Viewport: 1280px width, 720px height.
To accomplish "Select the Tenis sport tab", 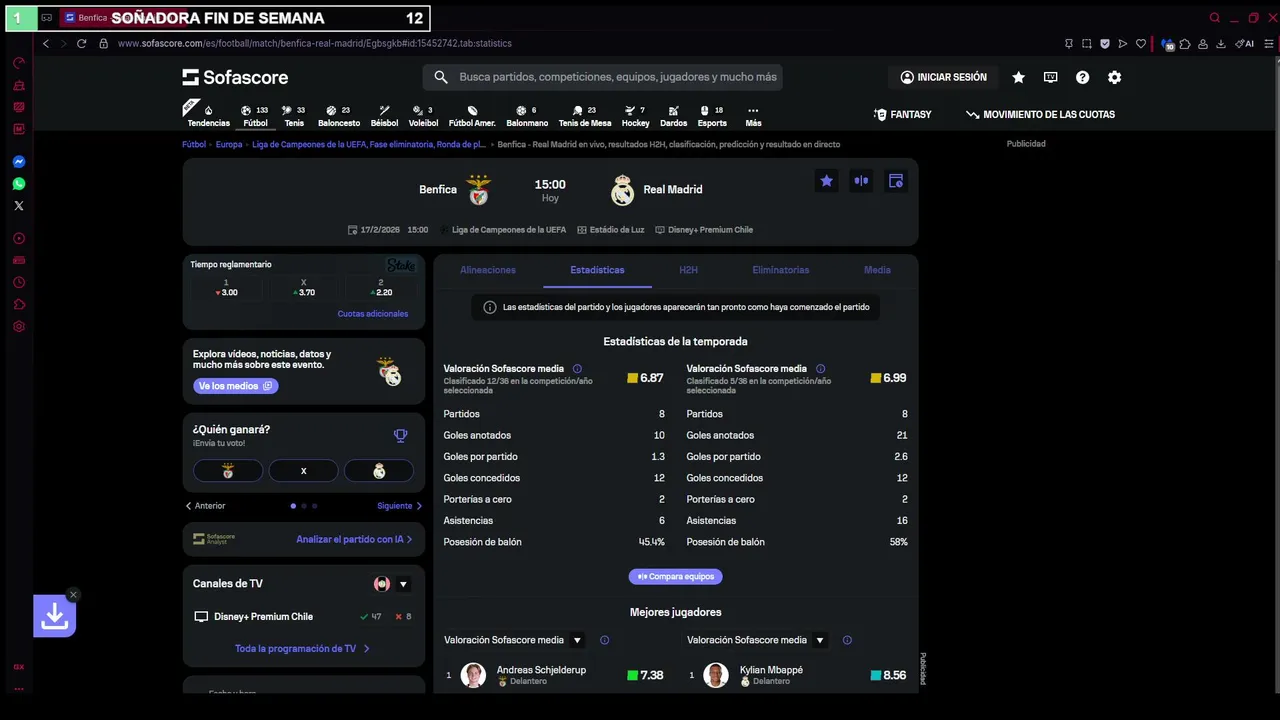I will 294,116.
